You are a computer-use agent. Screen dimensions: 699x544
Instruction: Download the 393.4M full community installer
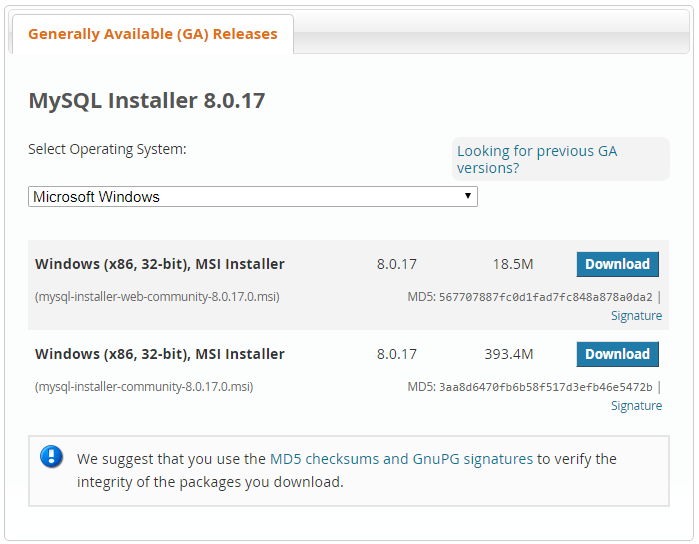click(617, 354)
